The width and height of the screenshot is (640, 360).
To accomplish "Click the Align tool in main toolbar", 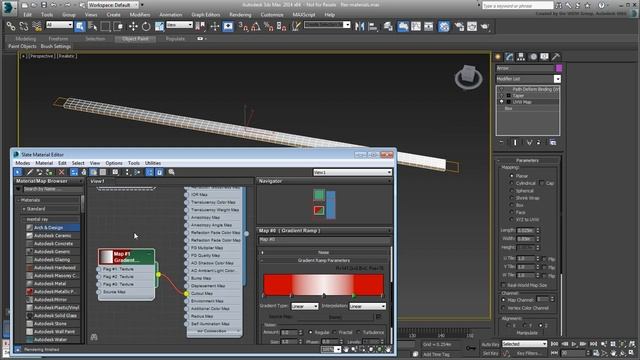I will point(373,27).
